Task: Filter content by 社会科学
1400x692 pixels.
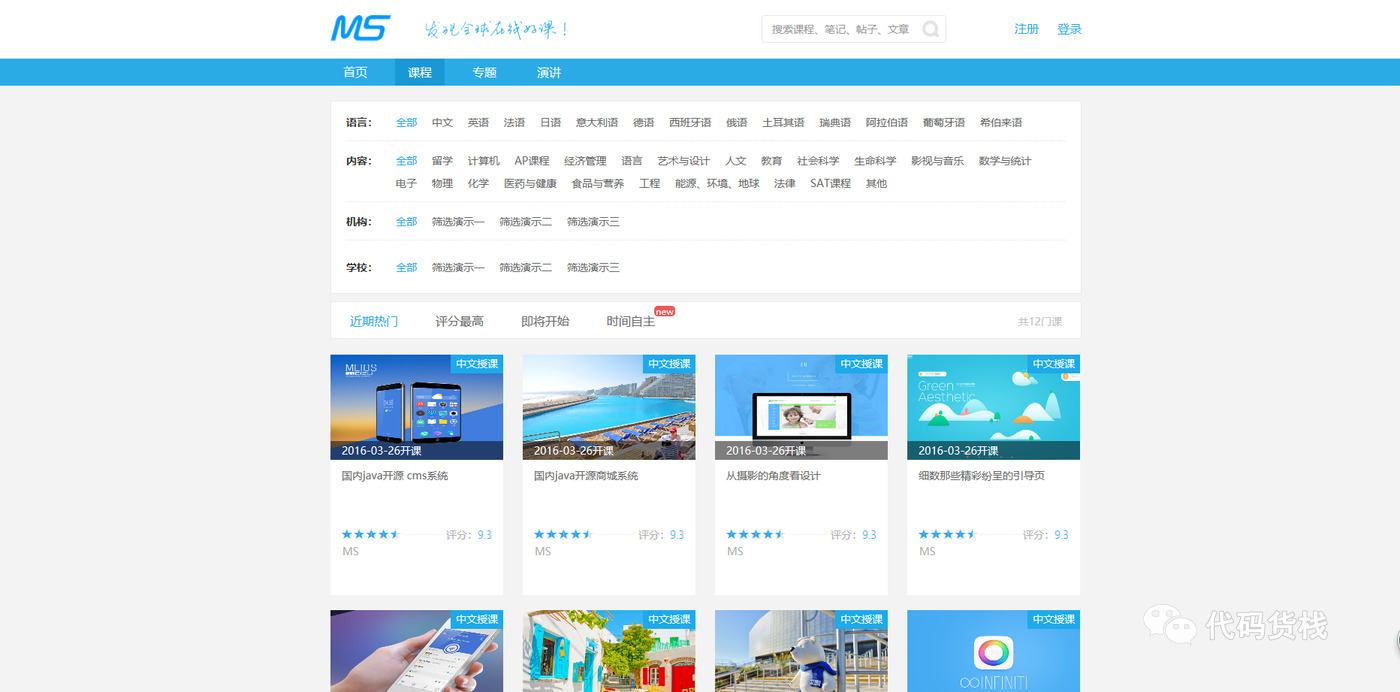Action: click(x=818, y=160)
